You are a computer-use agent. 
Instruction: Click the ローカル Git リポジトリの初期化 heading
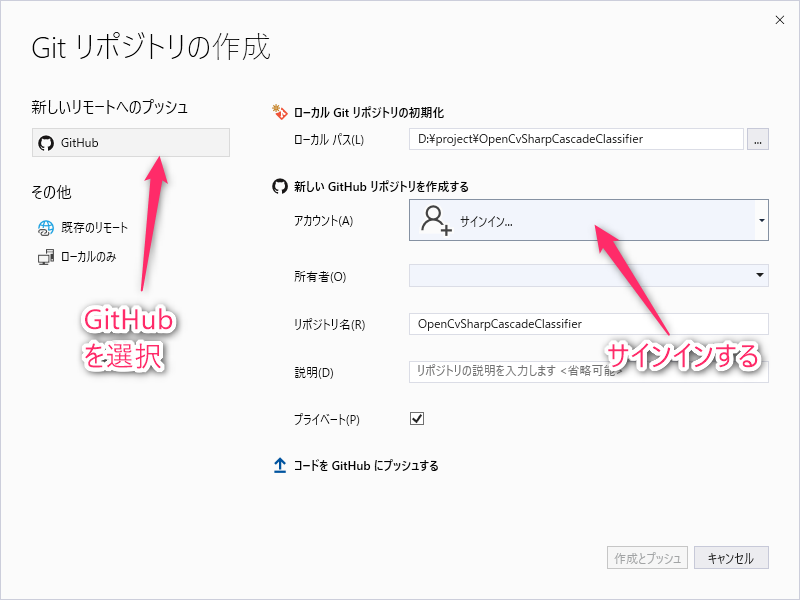tap(368, 112)
